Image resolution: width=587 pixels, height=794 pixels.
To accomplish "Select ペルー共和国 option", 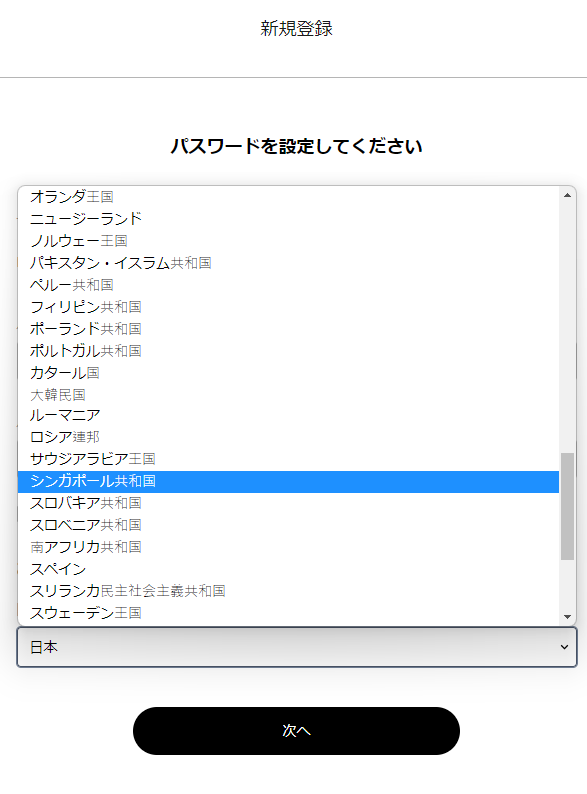I will (x=288, y=285).
